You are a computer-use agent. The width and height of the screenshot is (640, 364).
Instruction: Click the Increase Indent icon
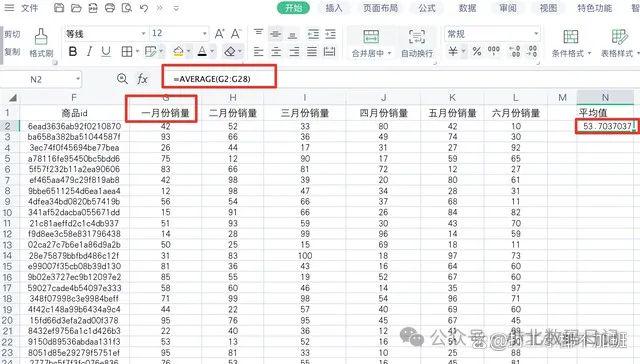click(x=330, y=34)
